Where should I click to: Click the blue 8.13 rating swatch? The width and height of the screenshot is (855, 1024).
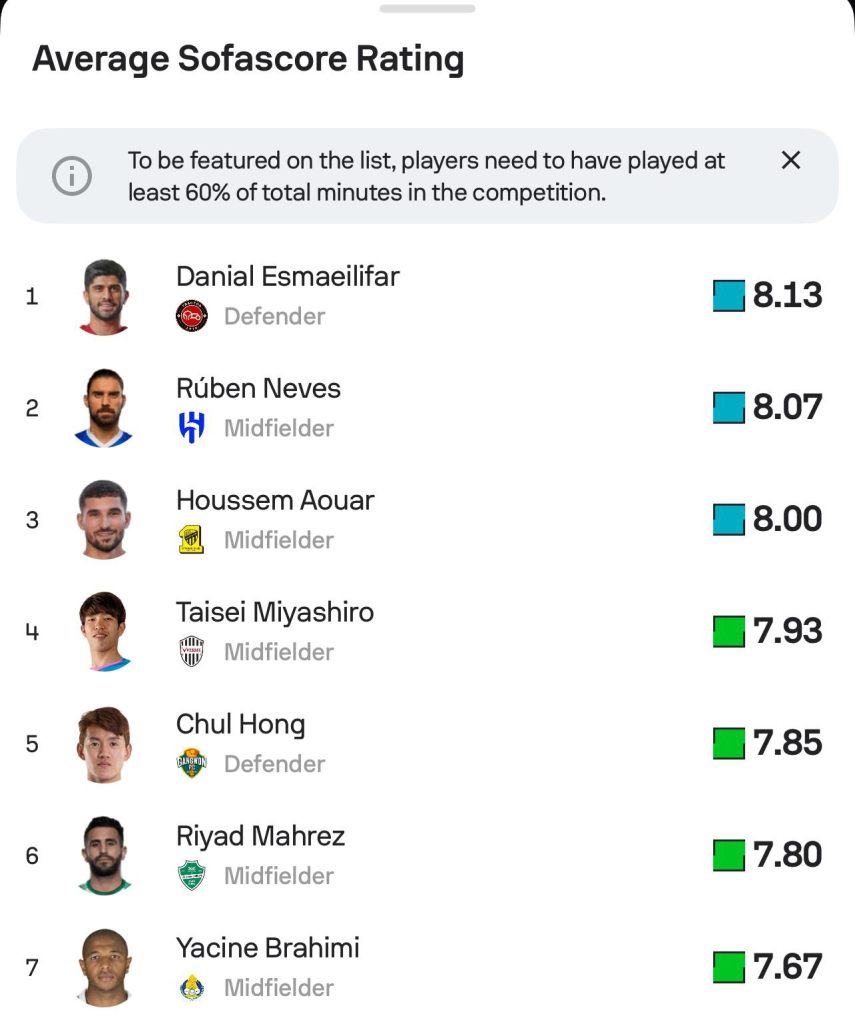pyautogui.click(x=729, y=296)
